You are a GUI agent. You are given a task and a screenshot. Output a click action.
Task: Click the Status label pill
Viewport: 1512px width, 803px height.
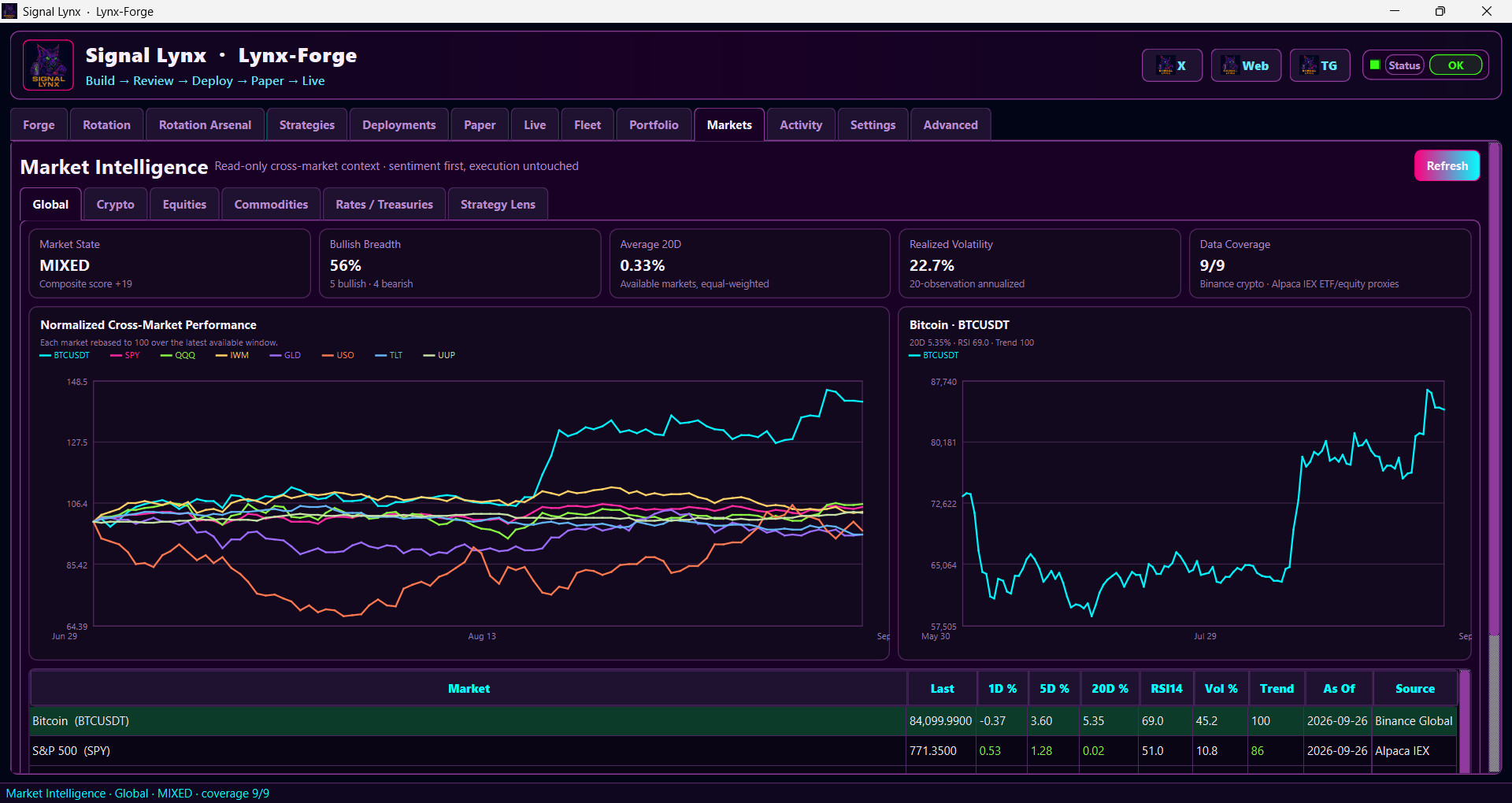pos(1404,65)
